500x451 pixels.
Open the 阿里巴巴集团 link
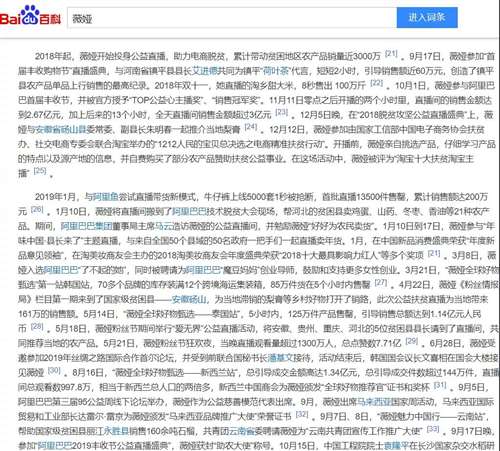pyautogui.click(x=87, y=226)
